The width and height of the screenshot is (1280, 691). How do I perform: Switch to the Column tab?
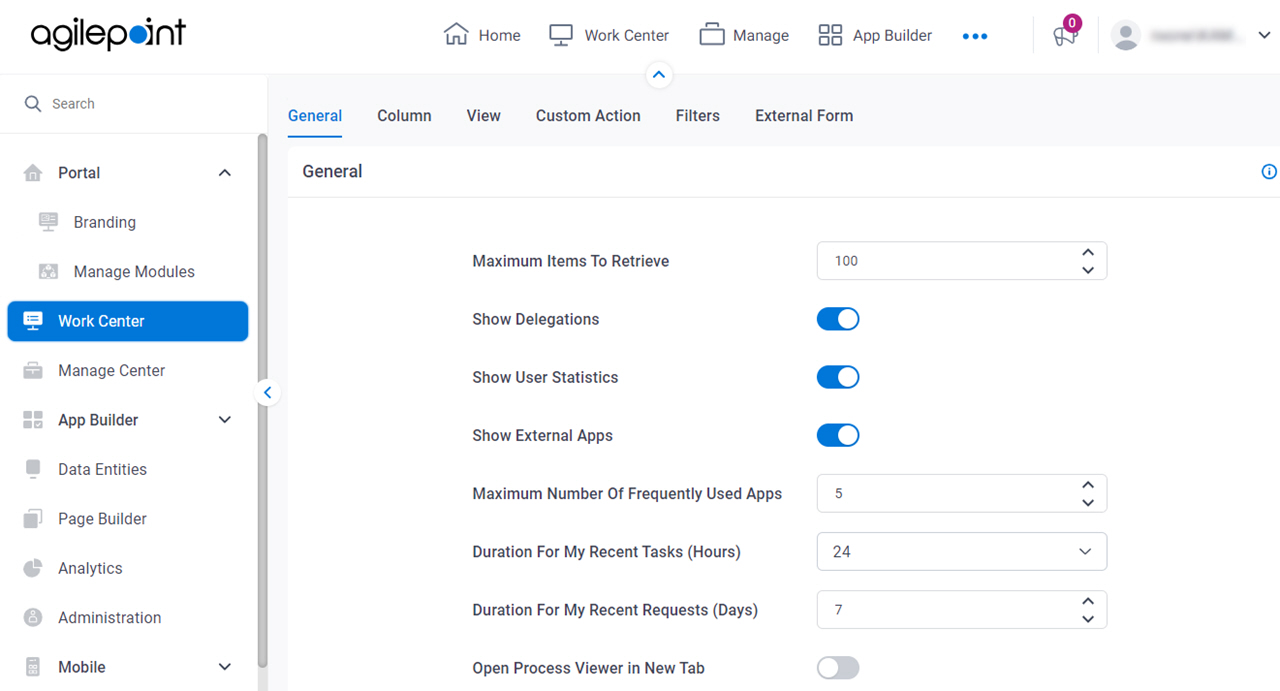[x=404, y=116]
